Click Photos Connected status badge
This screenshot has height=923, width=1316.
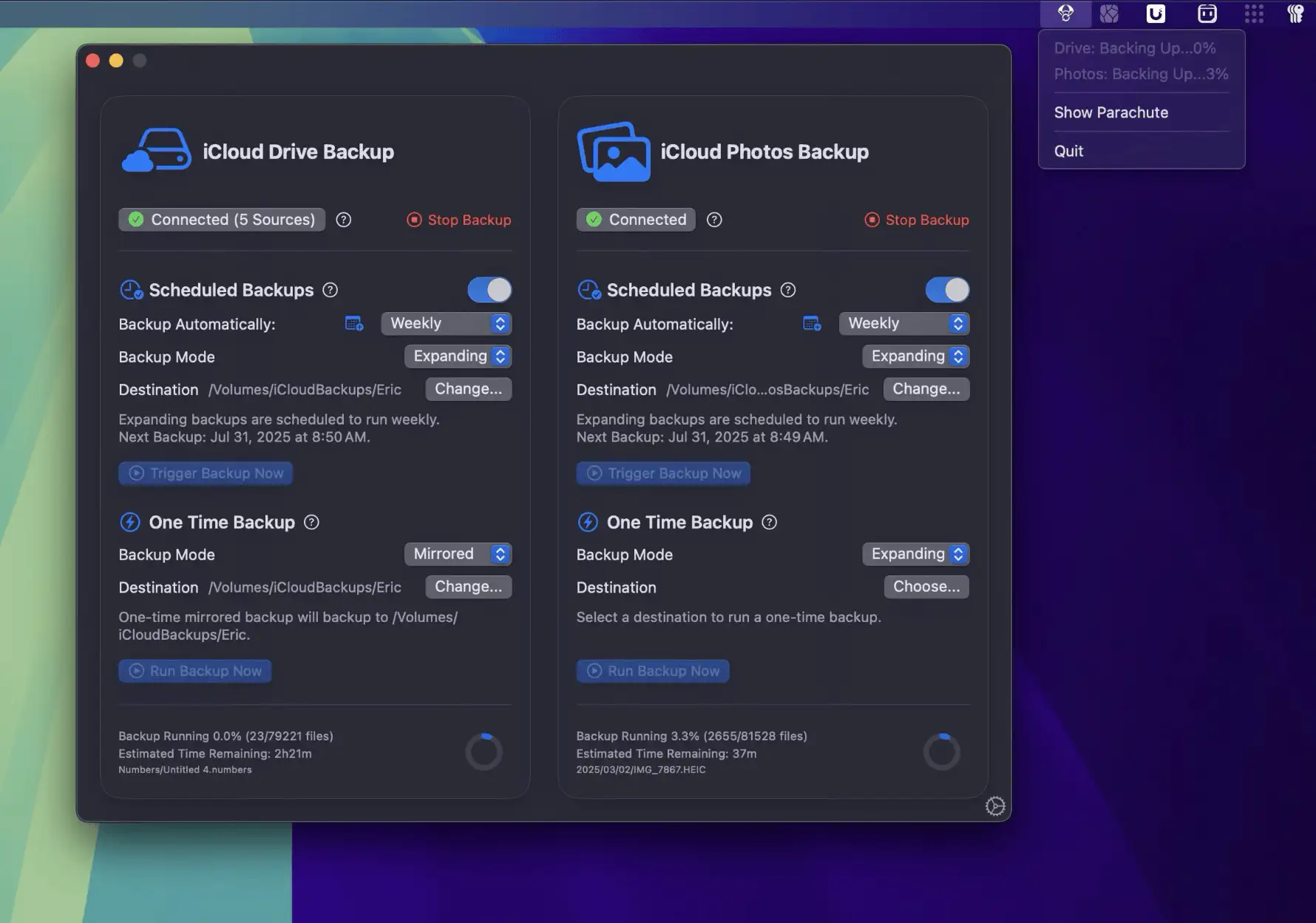pos(636,220)
